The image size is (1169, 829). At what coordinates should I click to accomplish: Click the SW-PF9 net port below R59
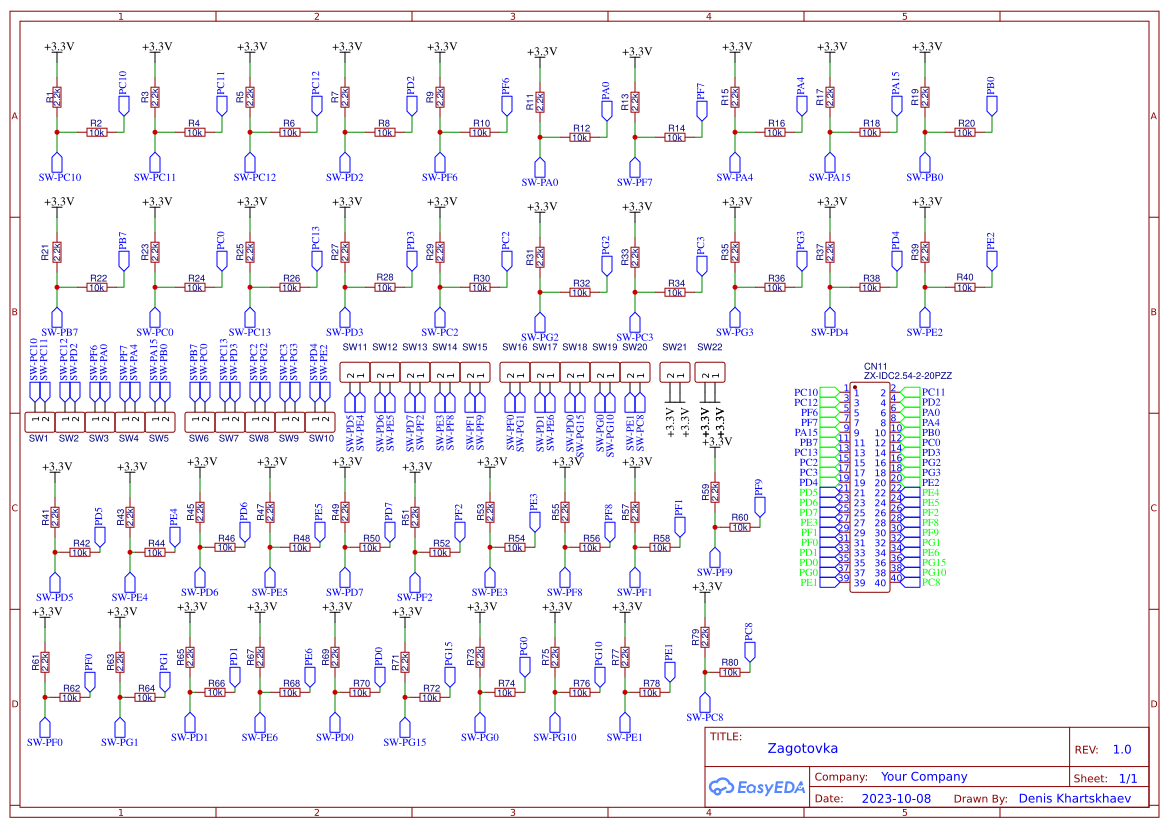click(715, 558)
